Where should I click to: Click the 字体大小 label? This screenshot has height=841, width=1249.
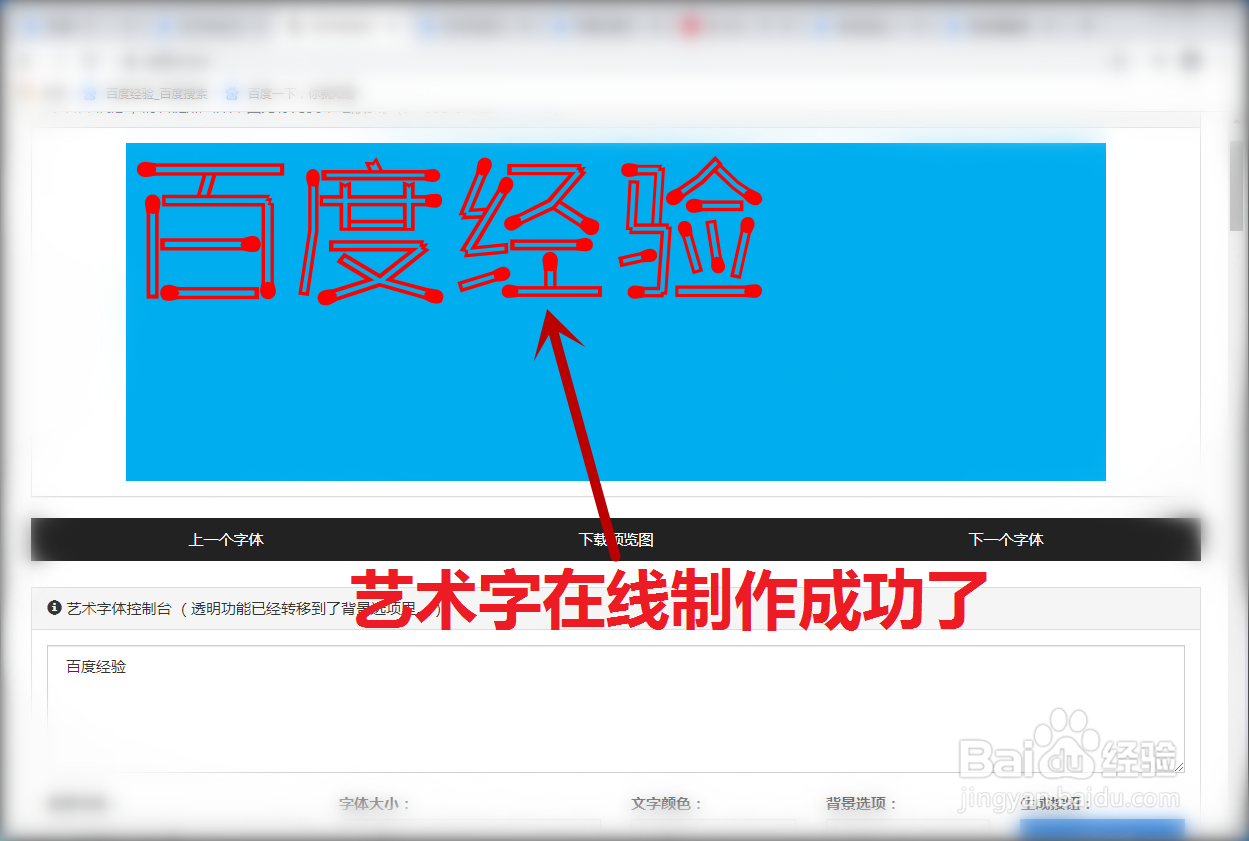(x=375, y=803)
